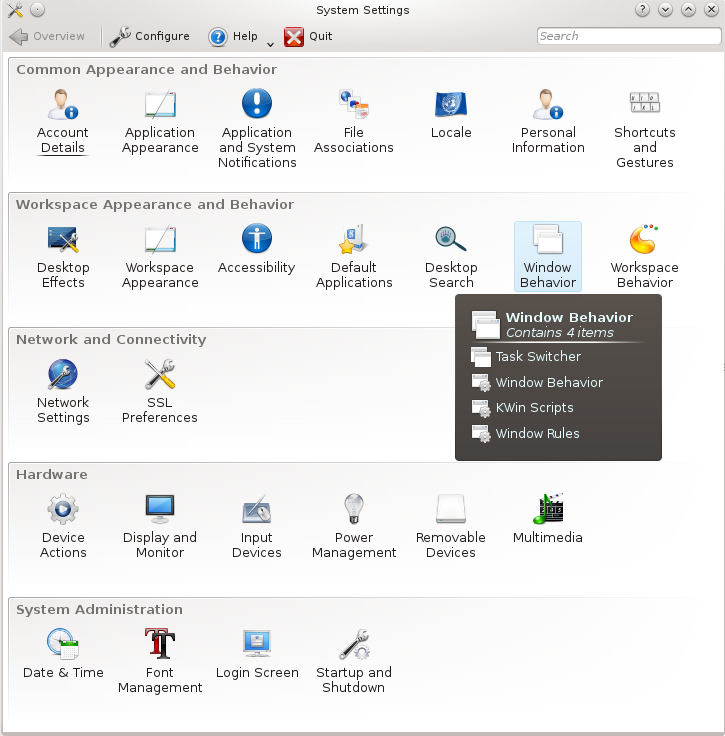725x736 pixels.
Task: Click the Help toolbar button
Action: 233,37
